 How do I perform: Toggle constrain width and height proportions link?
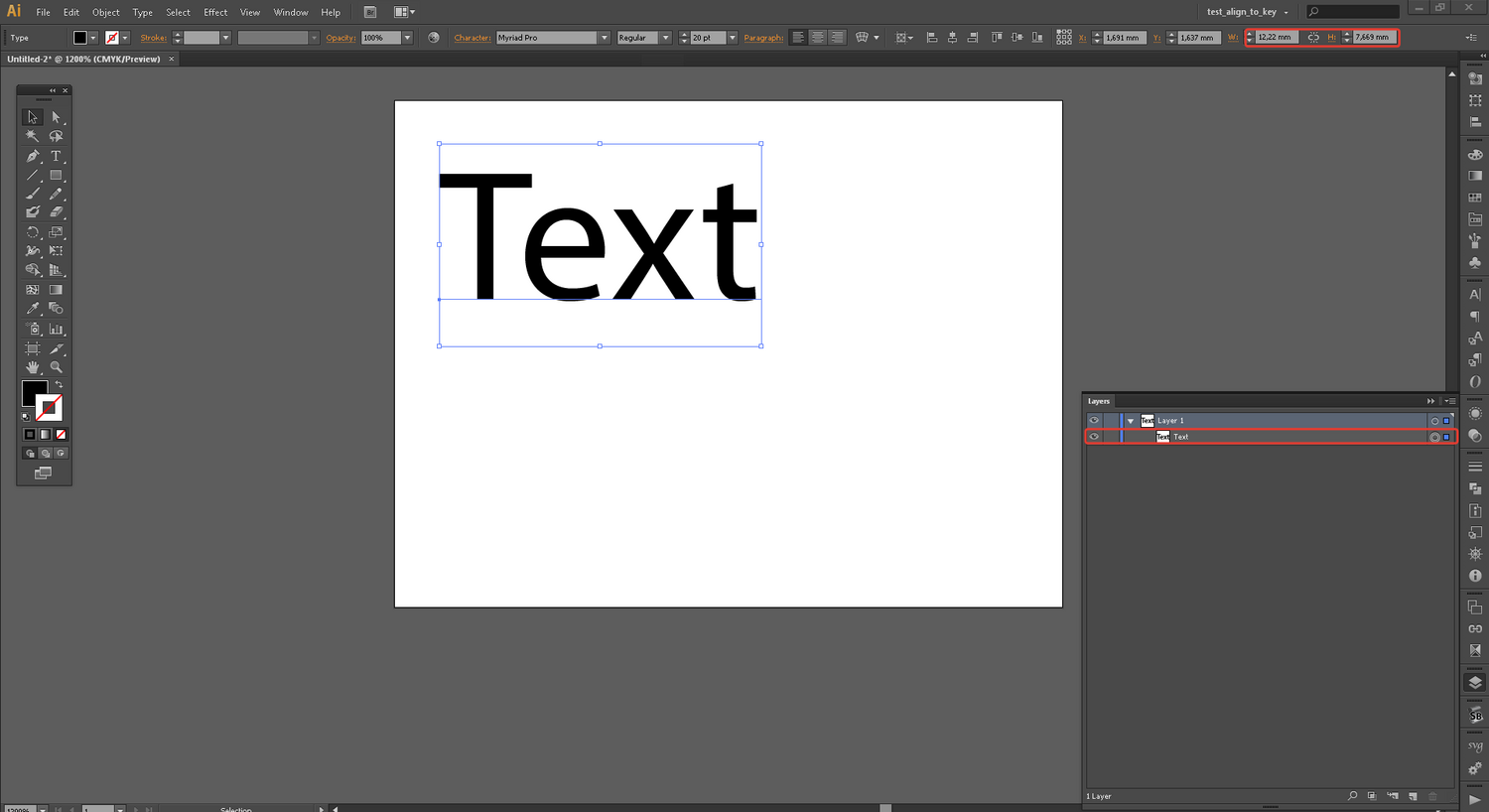pos(1313,38)
